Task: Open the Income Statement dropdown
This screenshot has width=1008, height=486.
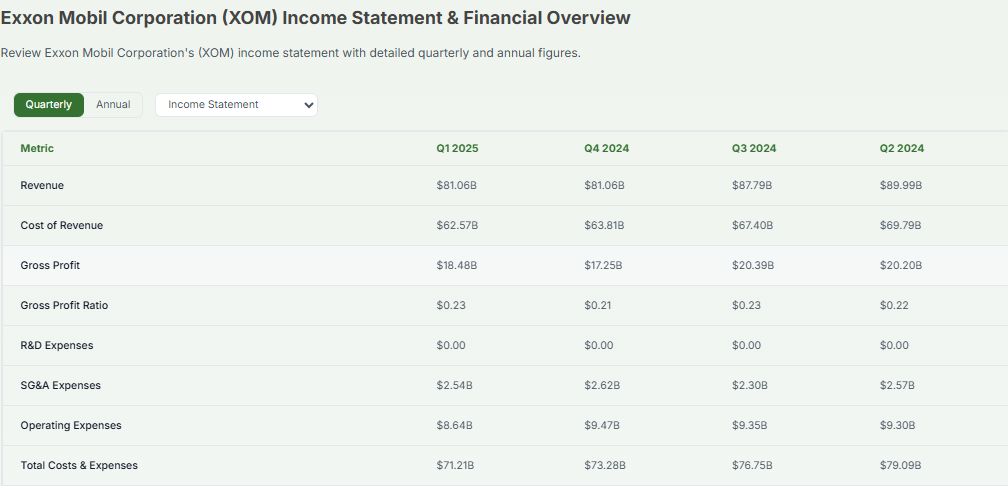Action: 237,105
